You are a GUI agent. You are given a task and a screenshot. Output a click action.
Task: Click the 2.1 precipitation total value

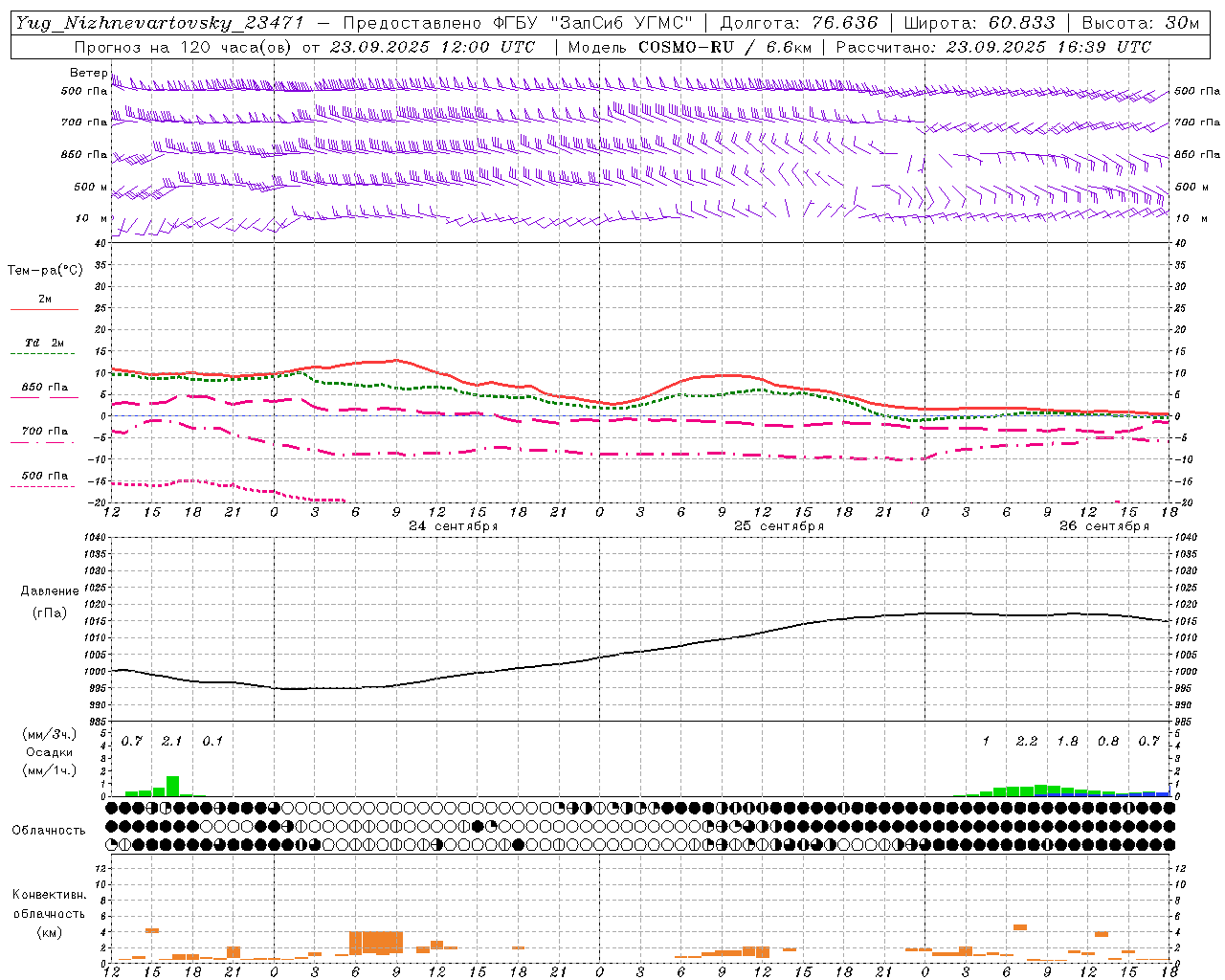pyautogui.click(x=171, y=741)
